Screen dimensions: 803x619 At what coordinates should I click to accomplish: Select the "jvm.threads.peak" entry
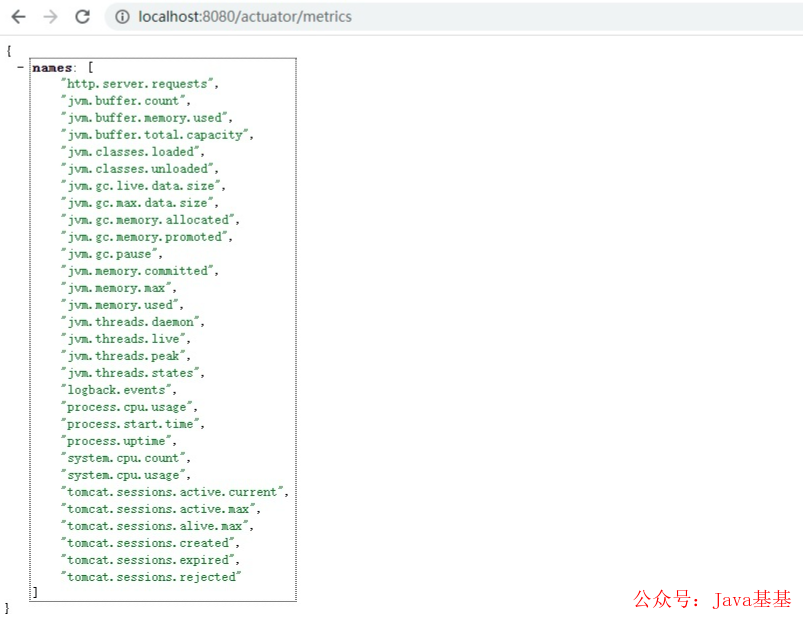(123, 356)
